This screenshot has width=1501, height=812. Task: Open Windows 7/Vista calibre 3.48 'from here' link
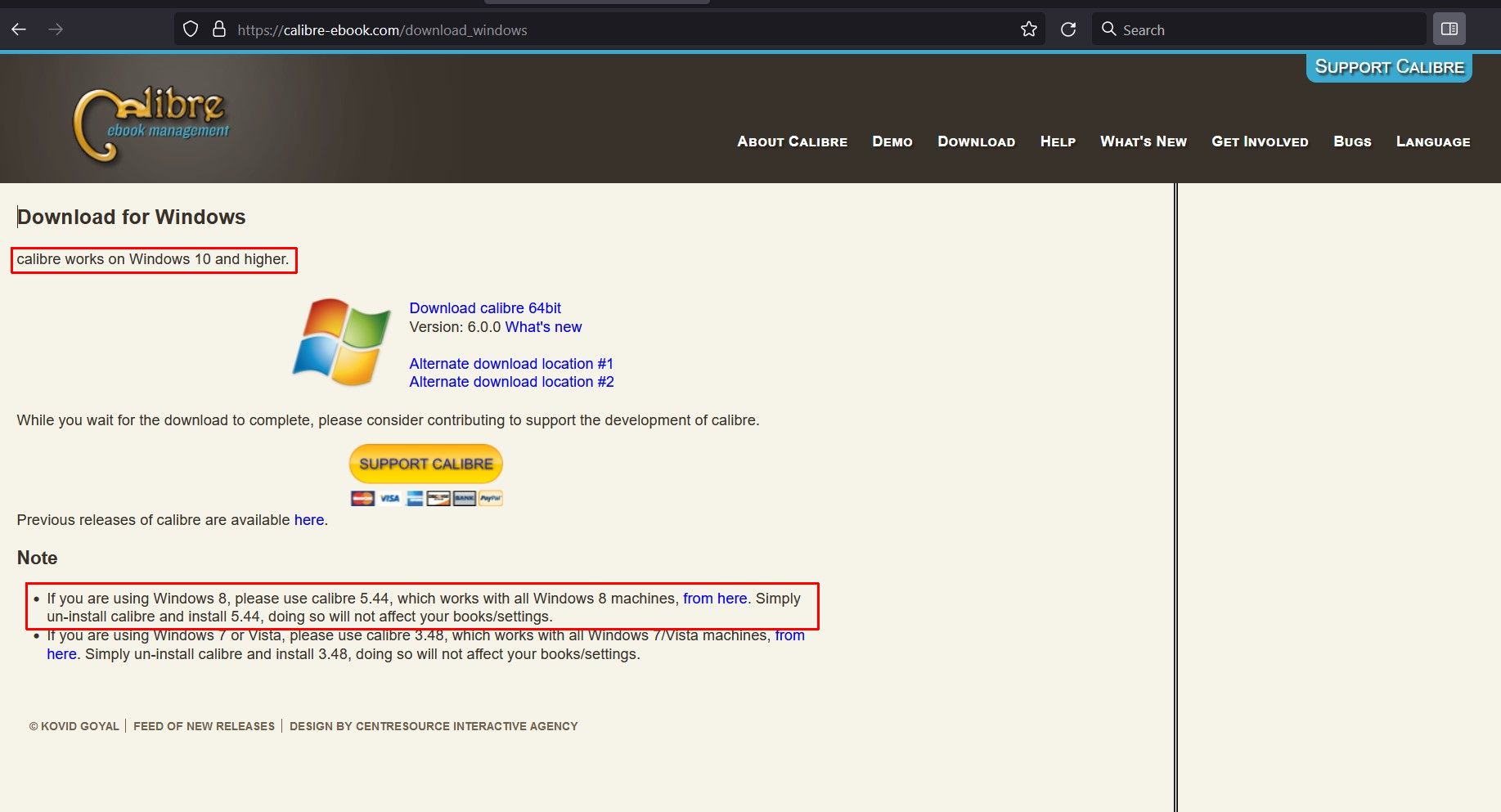pyautogui.click(x=789, y=635)
